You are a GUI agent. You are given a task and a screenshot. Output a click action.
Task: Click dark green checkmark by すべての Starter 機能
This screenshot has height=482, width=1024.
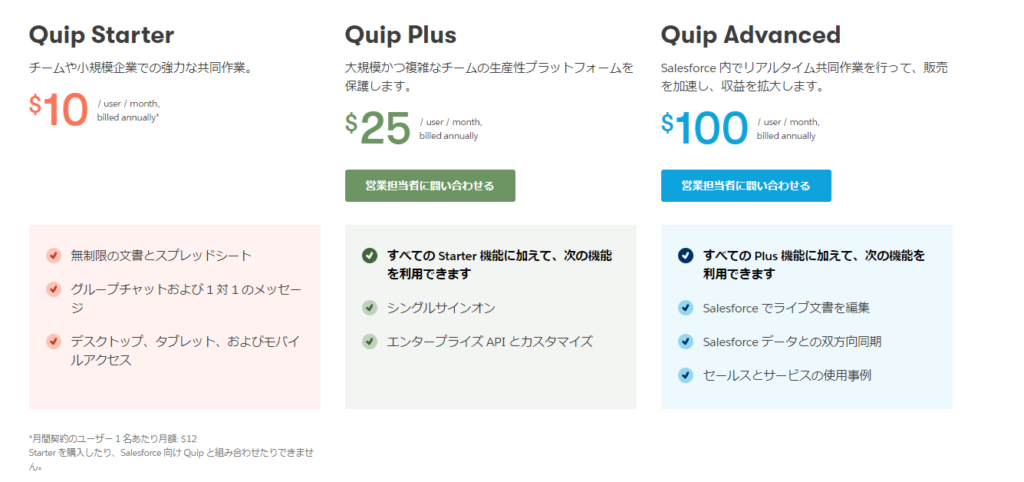point(369,255)
